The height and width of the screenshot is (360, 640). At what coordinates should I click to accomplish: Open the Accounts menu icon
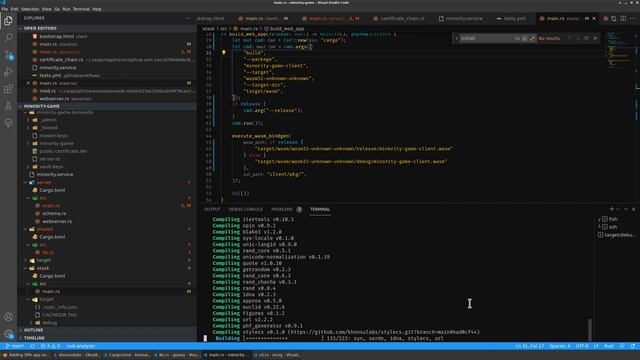[9, 317]
